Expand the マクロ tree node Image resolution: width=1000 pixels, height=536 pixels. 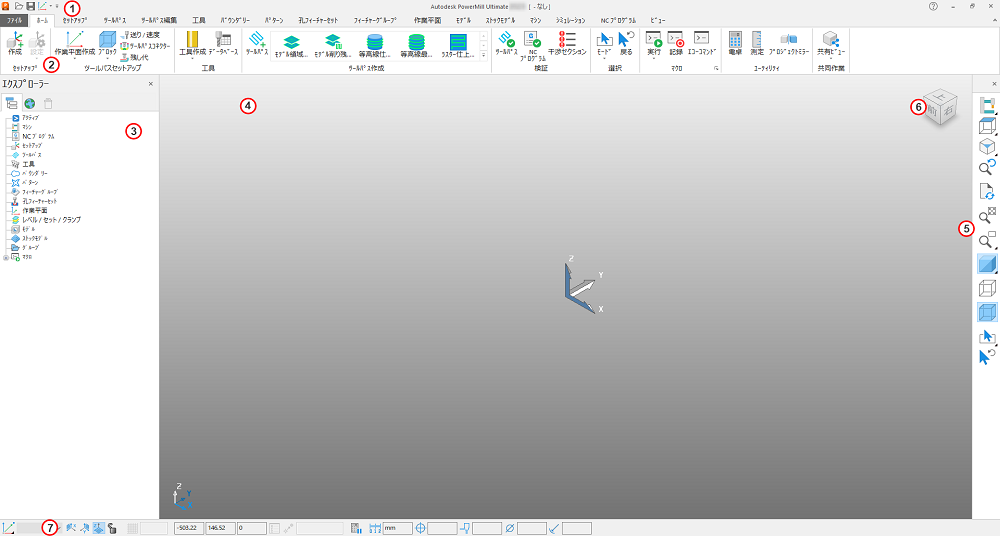tap(5, 257)
